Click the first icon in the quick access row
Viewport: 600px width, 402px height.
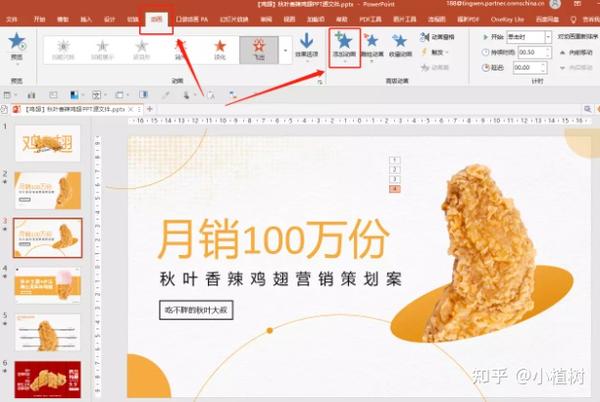point(7,95)
